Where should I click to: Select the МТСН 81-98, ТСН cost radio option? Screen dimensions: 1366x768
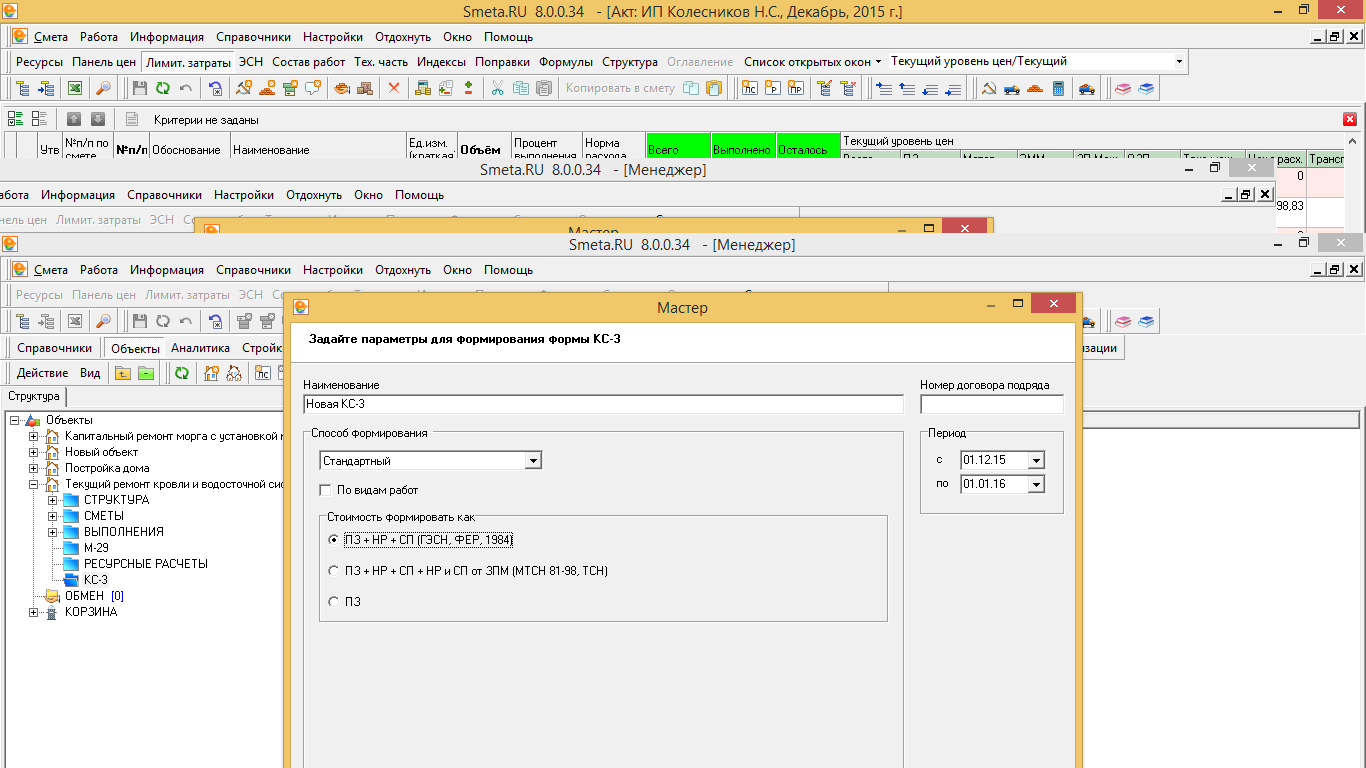tap(334, 571)
